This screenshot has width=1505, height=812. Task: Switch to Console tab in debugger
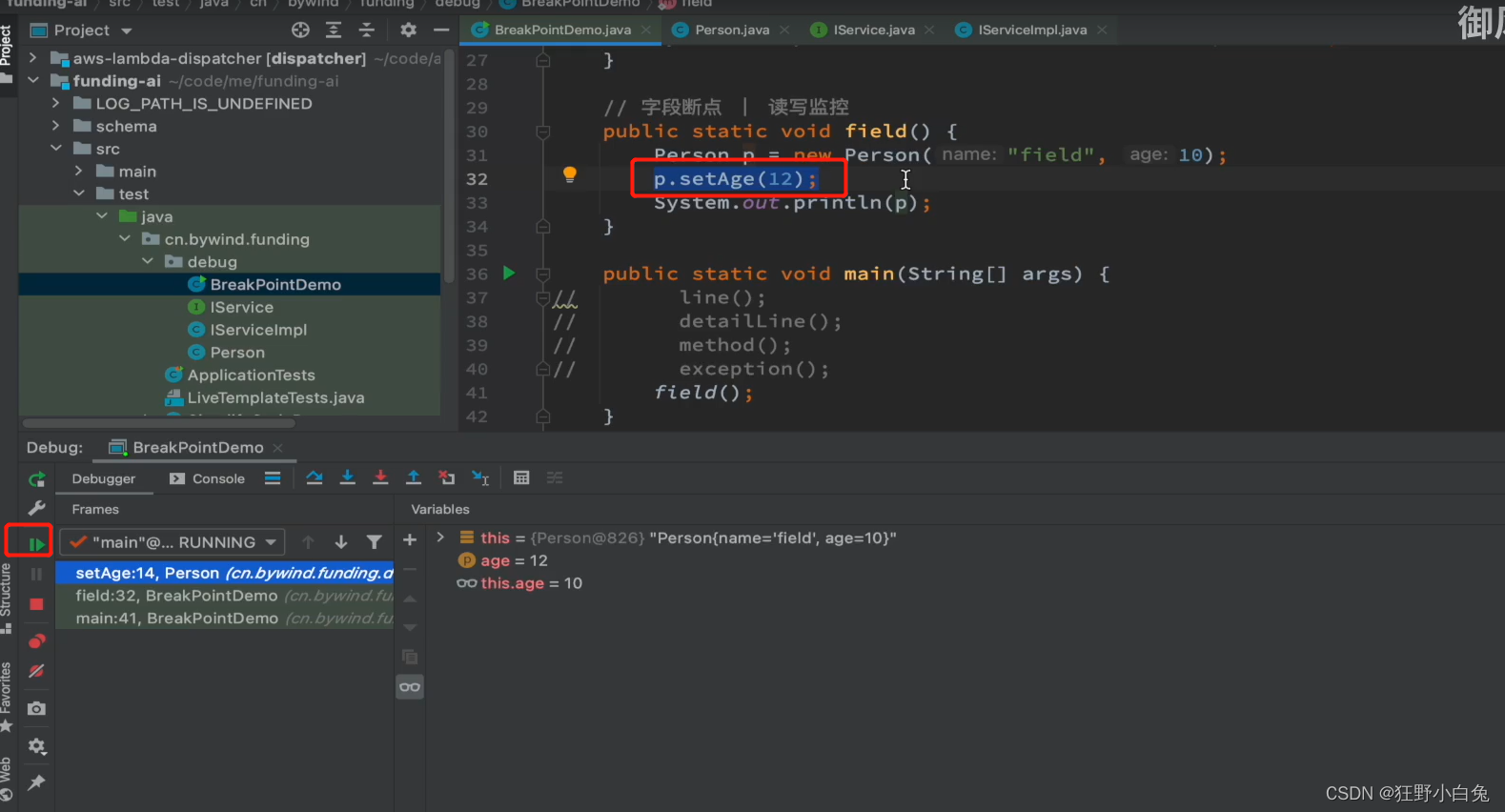point(208,478)
